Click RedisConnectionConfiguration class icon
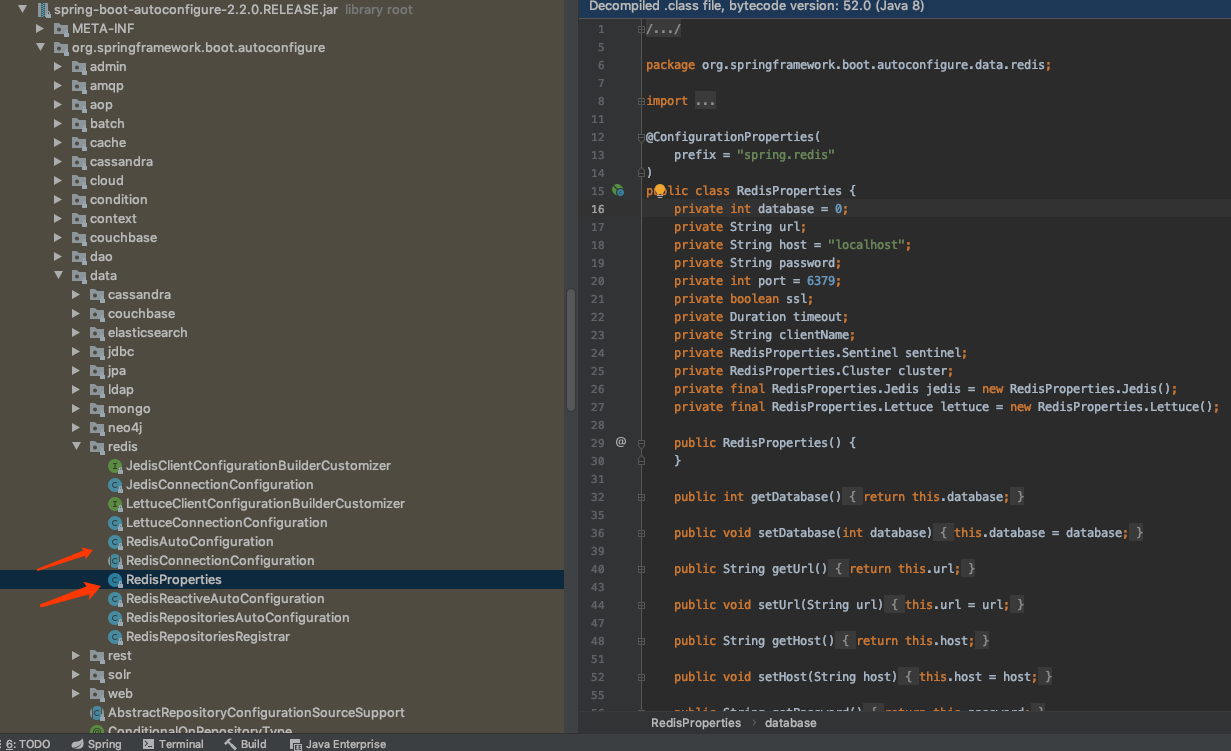The width and height of the screenshot is (1231, 751). coord(115,561)
